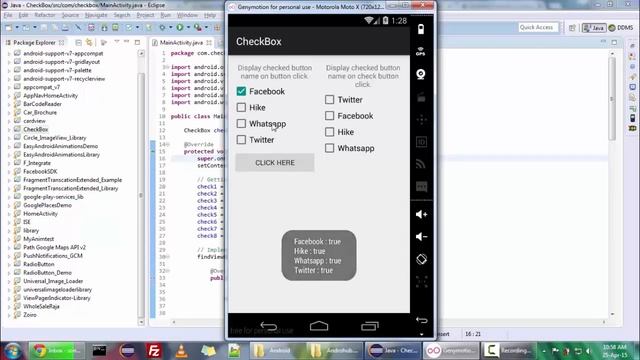
Task: Expand the GooglePlacesDemo project node
Action: [x=9, y=205]
